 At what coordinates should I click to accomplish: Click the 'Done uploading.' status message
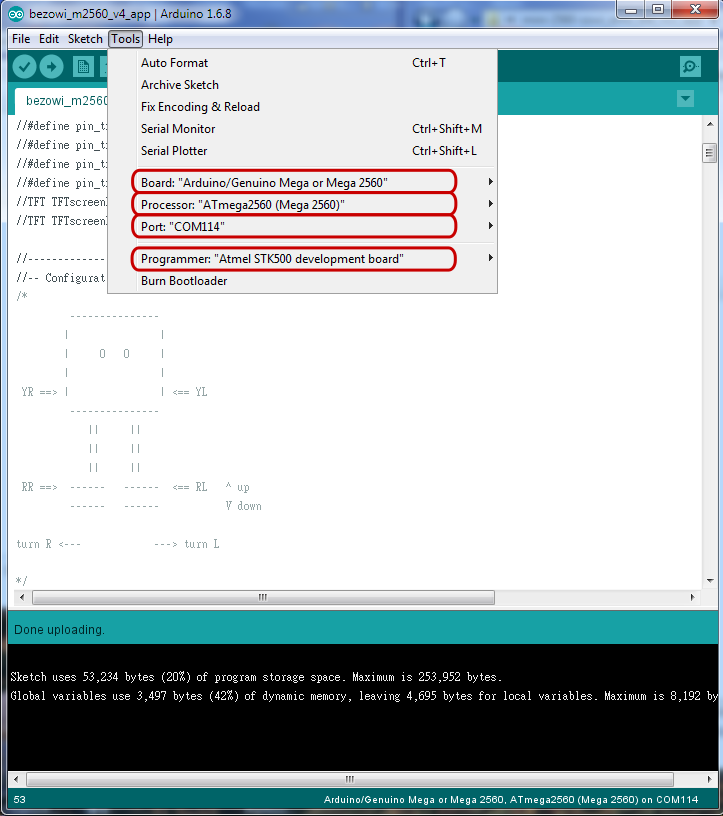(59, 630)
